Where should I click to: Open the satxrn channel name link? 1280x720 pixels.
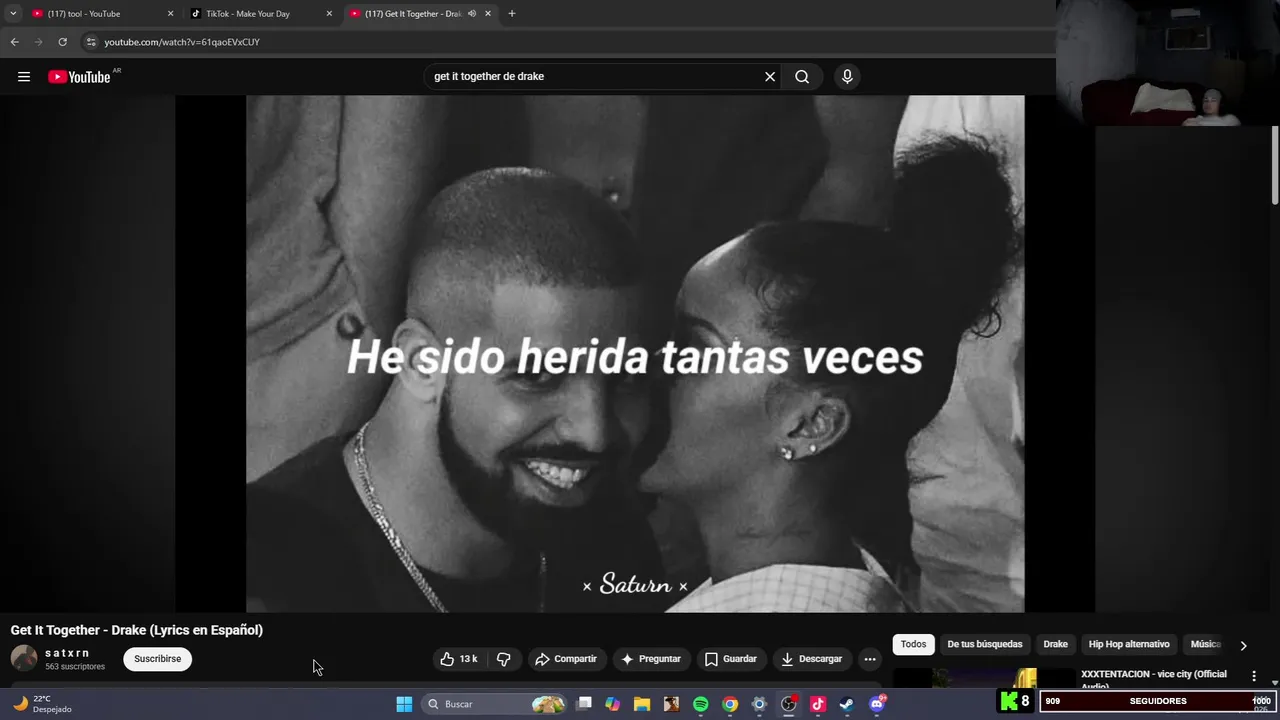[x=67, y=653]
